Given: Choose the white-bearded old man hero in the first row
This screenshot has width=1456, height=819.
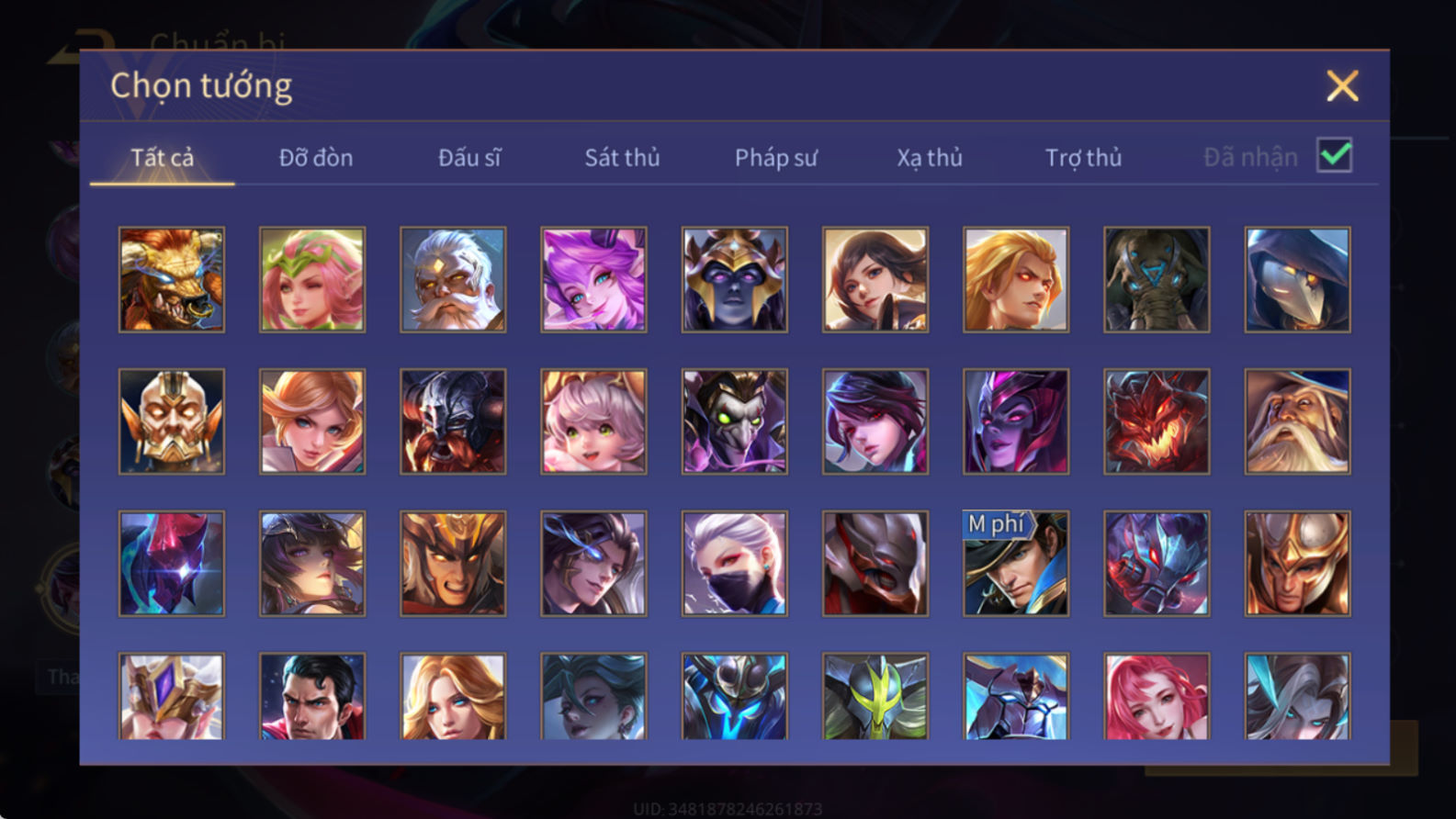Looking at the screenshot, I should (x=453, y=280).
